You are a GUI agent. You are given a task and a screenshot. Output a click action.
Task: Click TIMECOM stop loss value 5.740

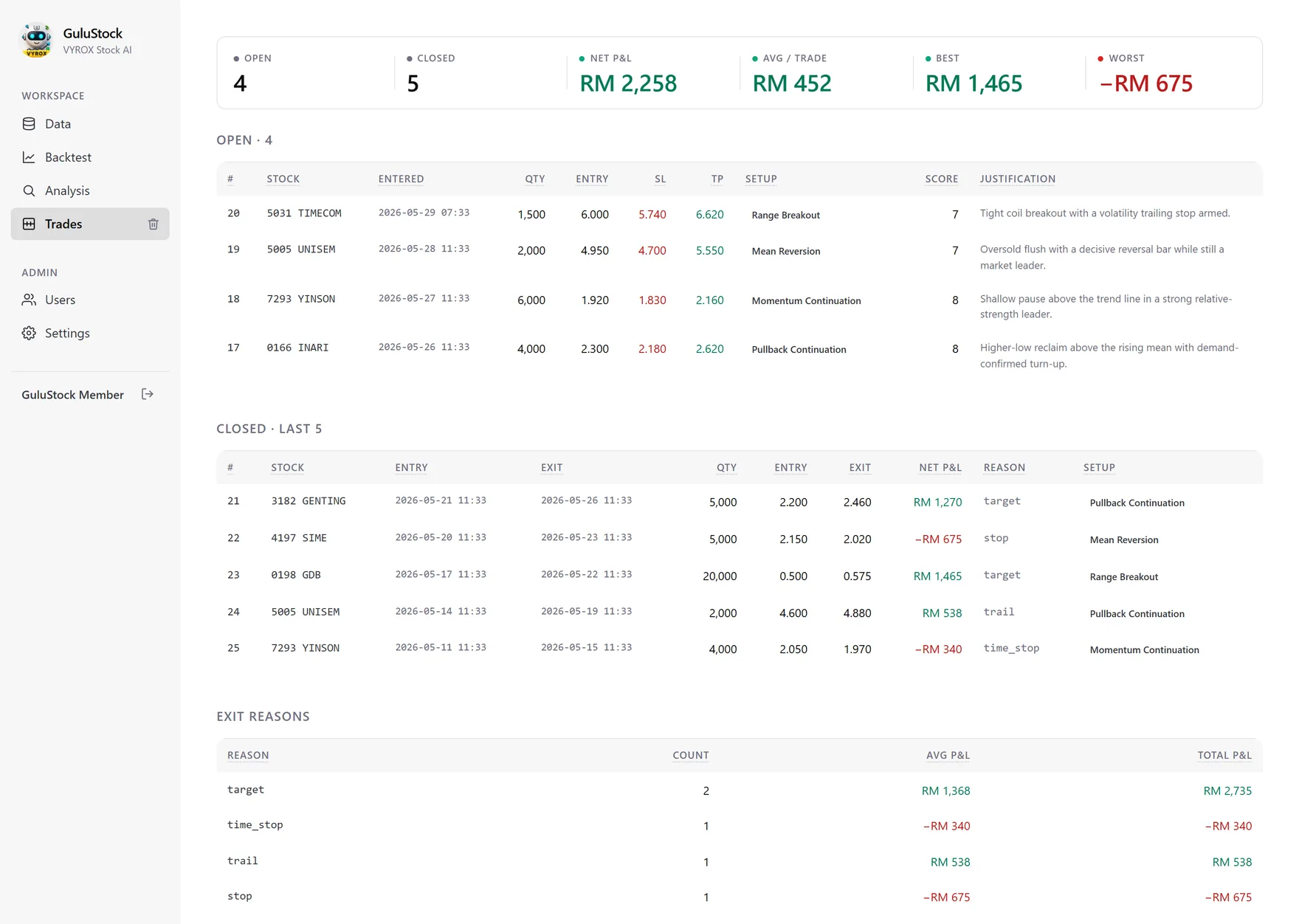pos(652,214)
